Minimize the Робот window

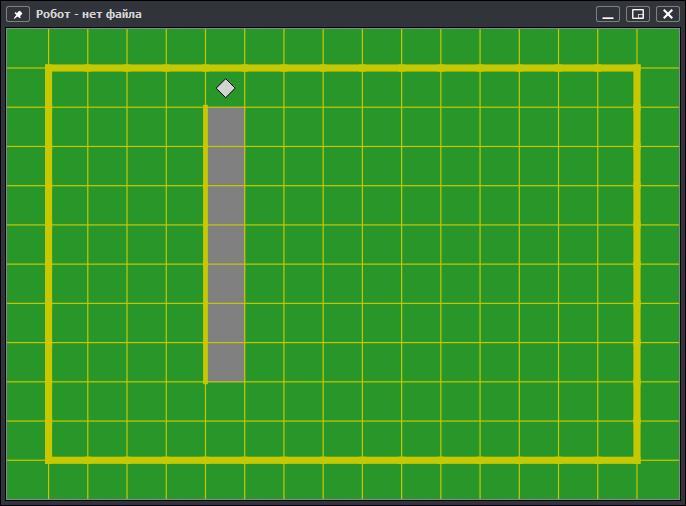tap(608, 14)
